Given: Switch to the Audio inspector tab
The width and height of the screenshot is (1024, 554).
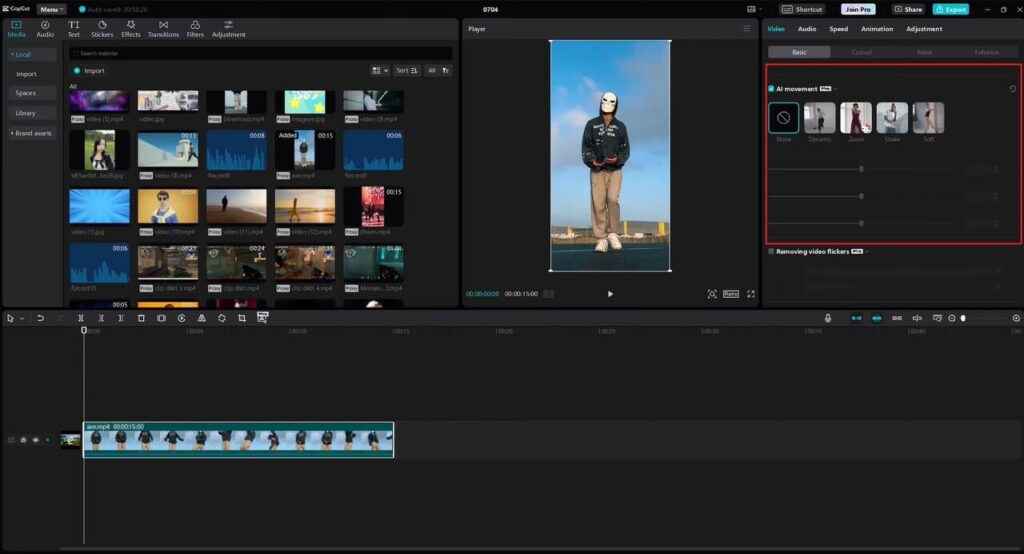Looking at the screenshot, I should [x=807, y=29].
